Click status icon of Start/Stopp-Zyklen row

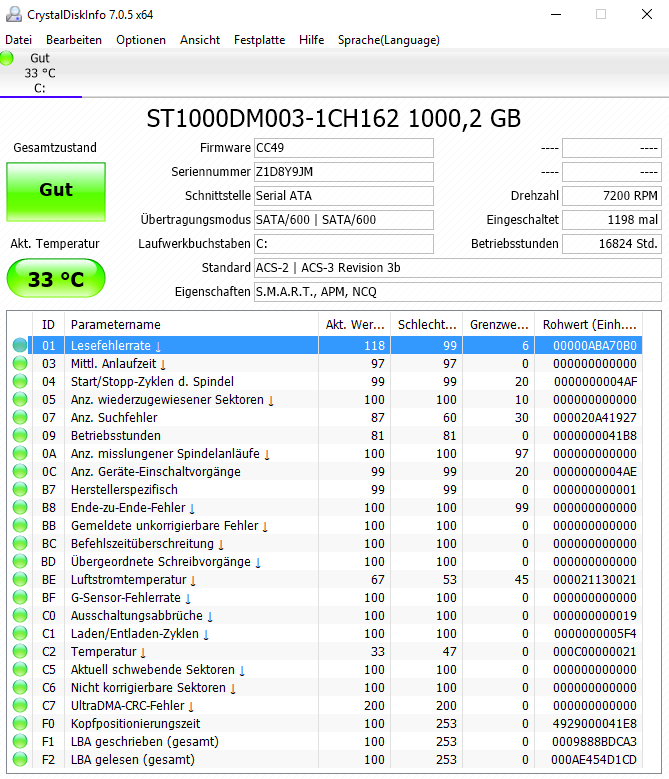pyautogui.click(x=20, y=382)
